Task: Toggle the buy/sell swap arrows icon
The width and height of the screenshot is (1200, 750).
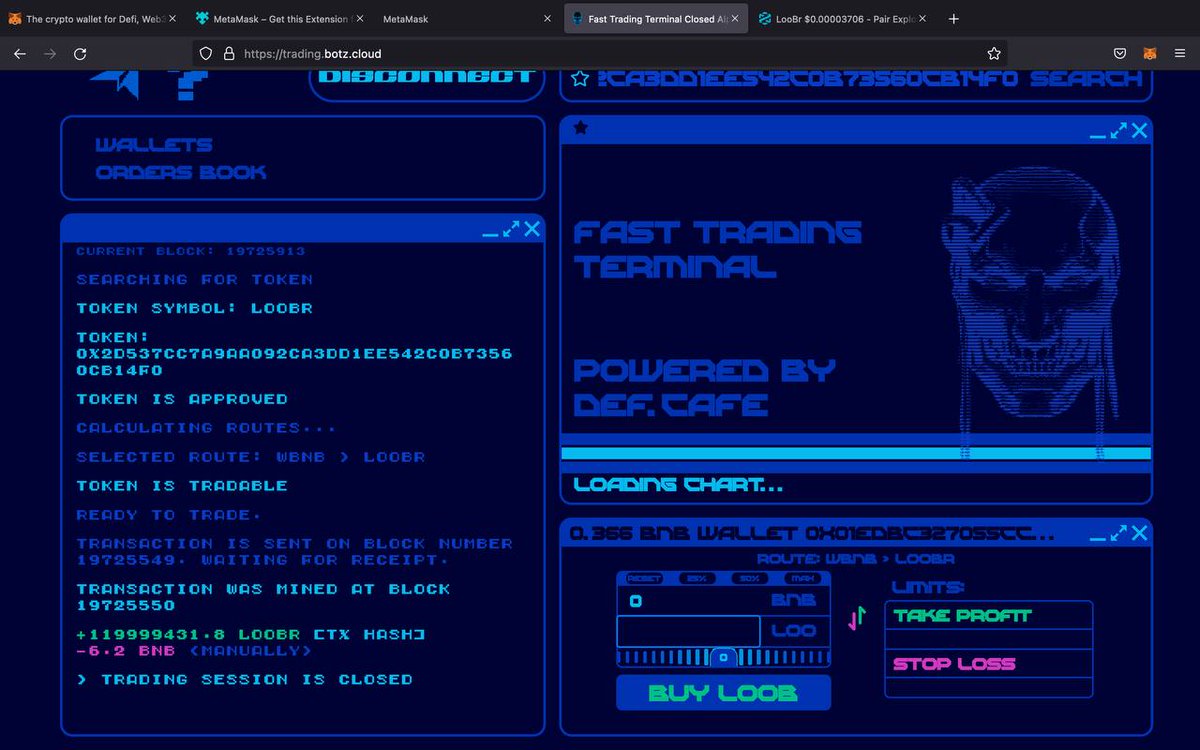Action: point(857,618)
